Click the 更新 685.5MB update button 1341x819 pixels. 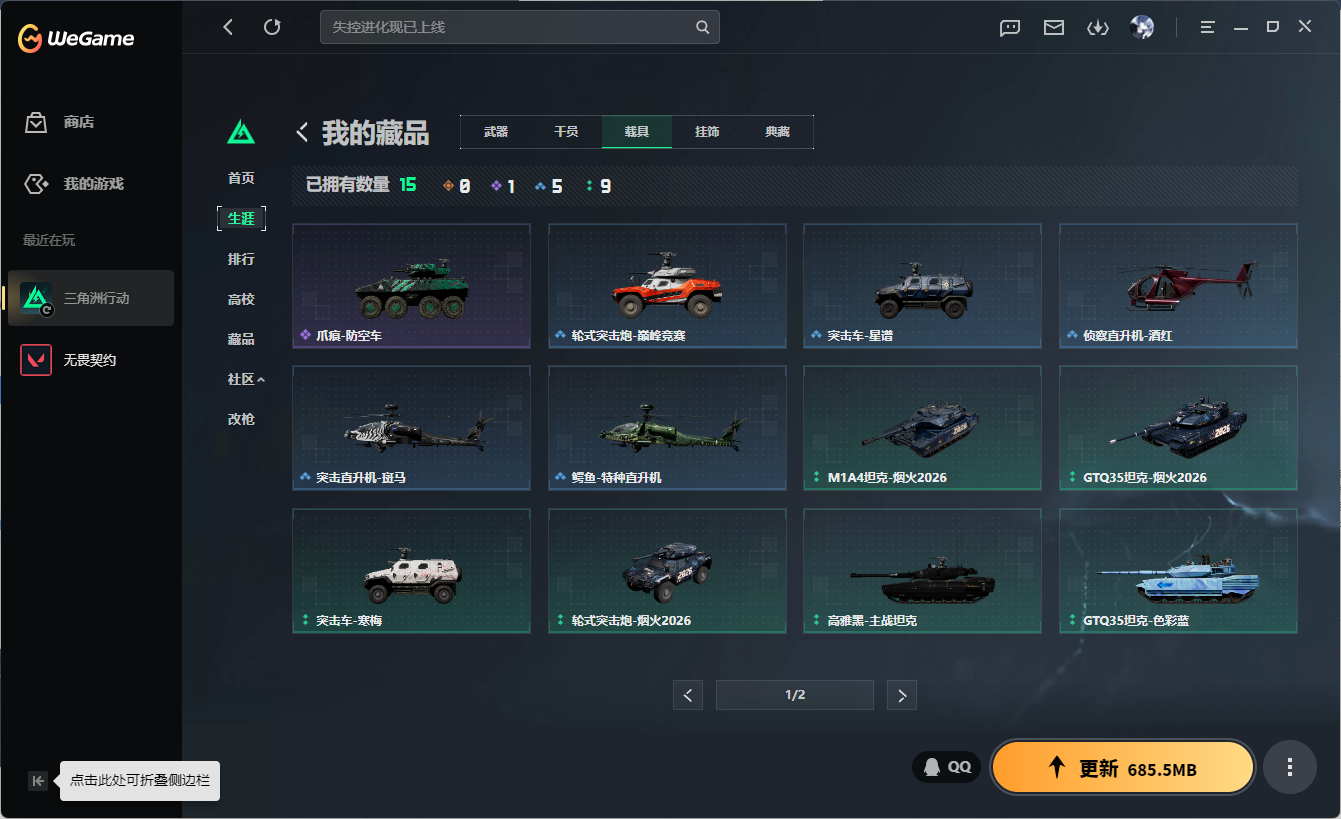1122,768
